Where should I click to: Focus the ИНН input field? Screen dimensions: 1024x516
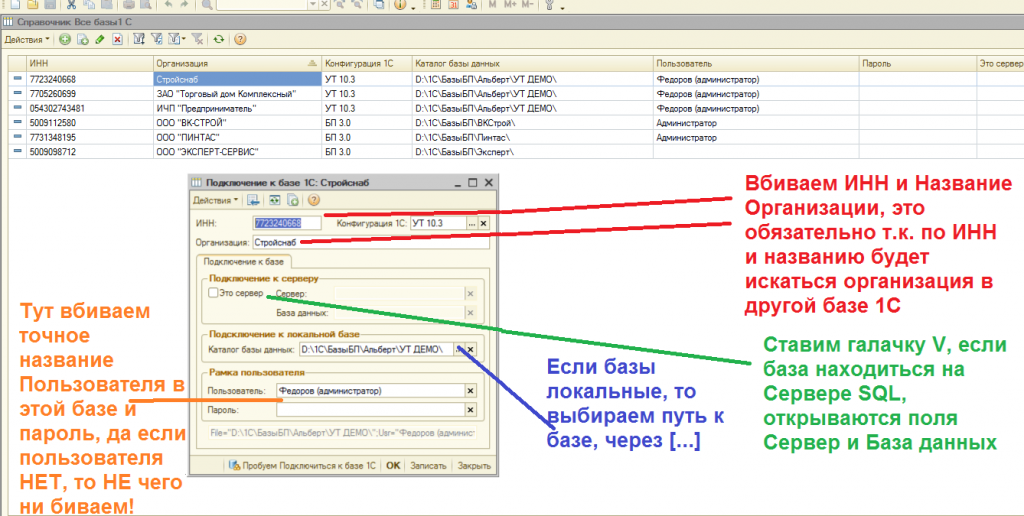pos(287,223)
